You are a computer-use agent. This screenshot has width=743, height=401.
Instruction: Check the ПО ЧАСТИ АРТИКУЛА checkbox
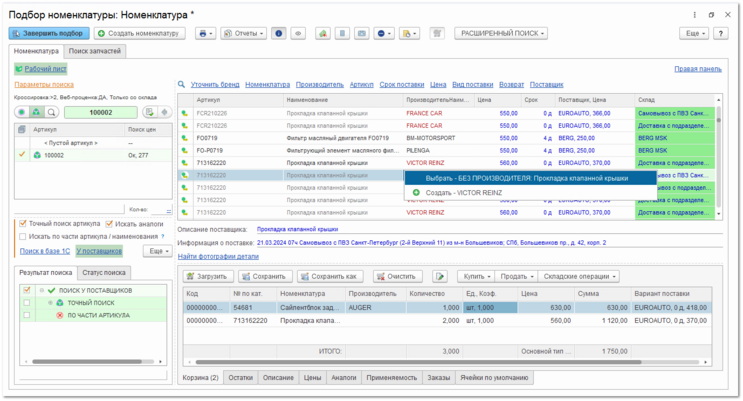[x=27, y=315]
